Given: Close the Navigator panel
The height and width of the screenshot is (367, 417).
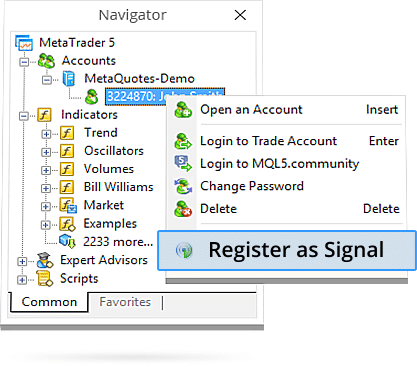Looking at the screenshot, I should coord(240,15).
